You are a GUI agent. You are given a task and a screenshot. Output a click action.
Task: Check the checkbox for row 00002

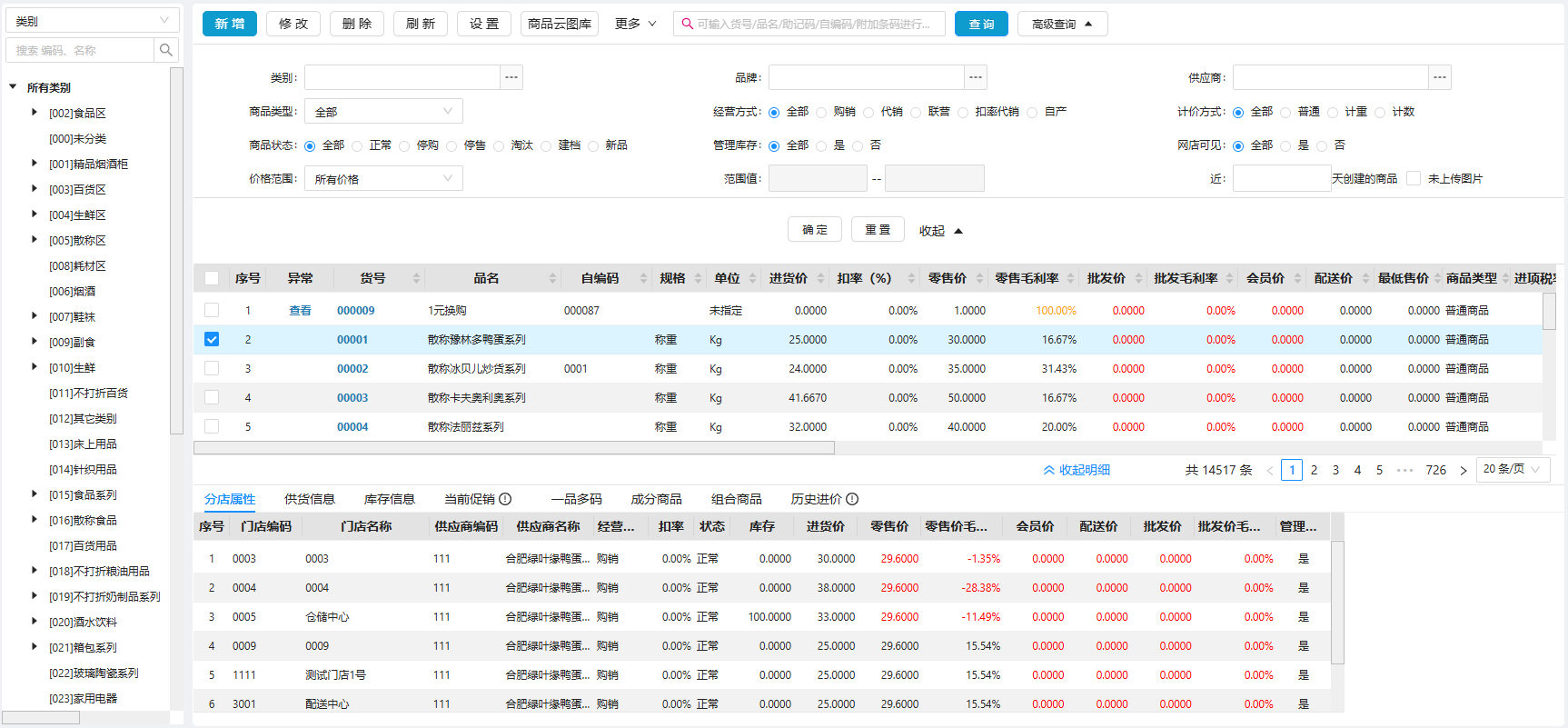(x=212, y=368)
